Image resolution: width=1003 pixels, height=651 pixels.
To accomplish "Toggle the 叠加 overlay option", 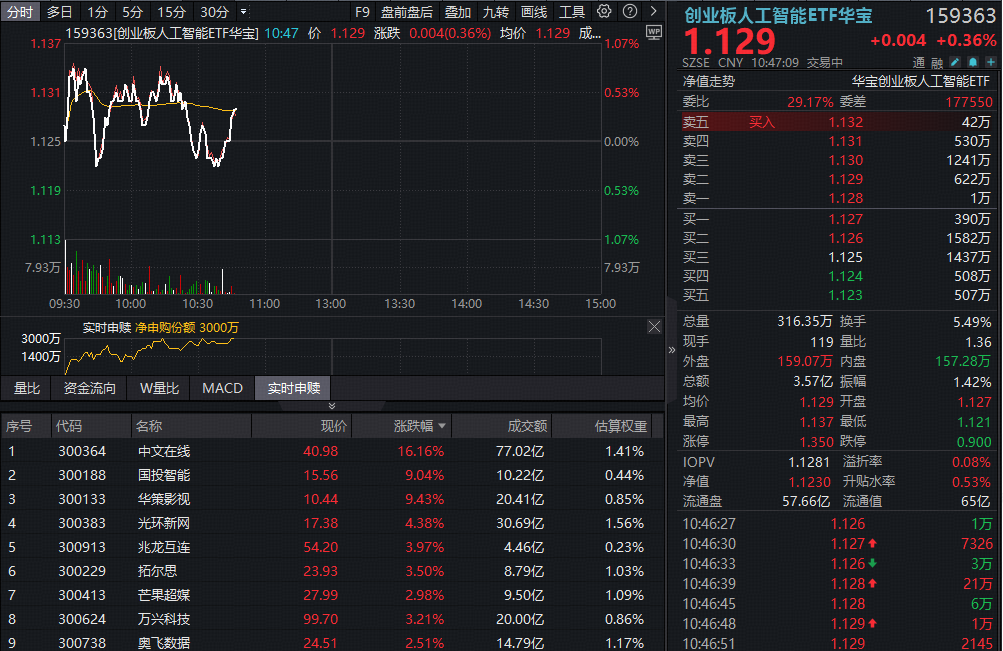I will click(x=458, y=12).
